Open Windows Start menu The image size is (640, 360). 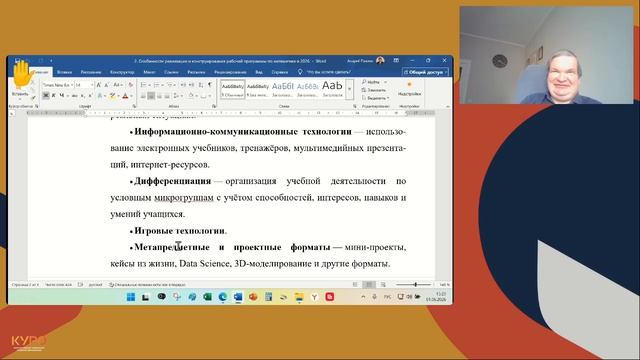click(131, 297)
